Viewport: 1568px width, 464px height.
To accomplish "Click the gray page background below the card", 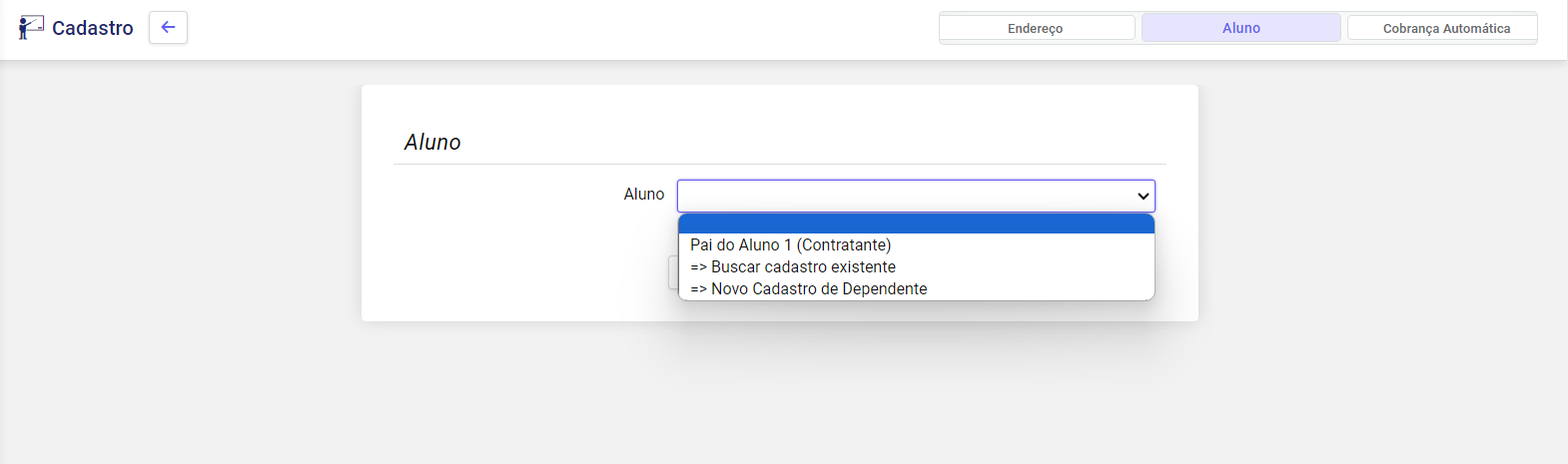I will [x=779, y=399].
